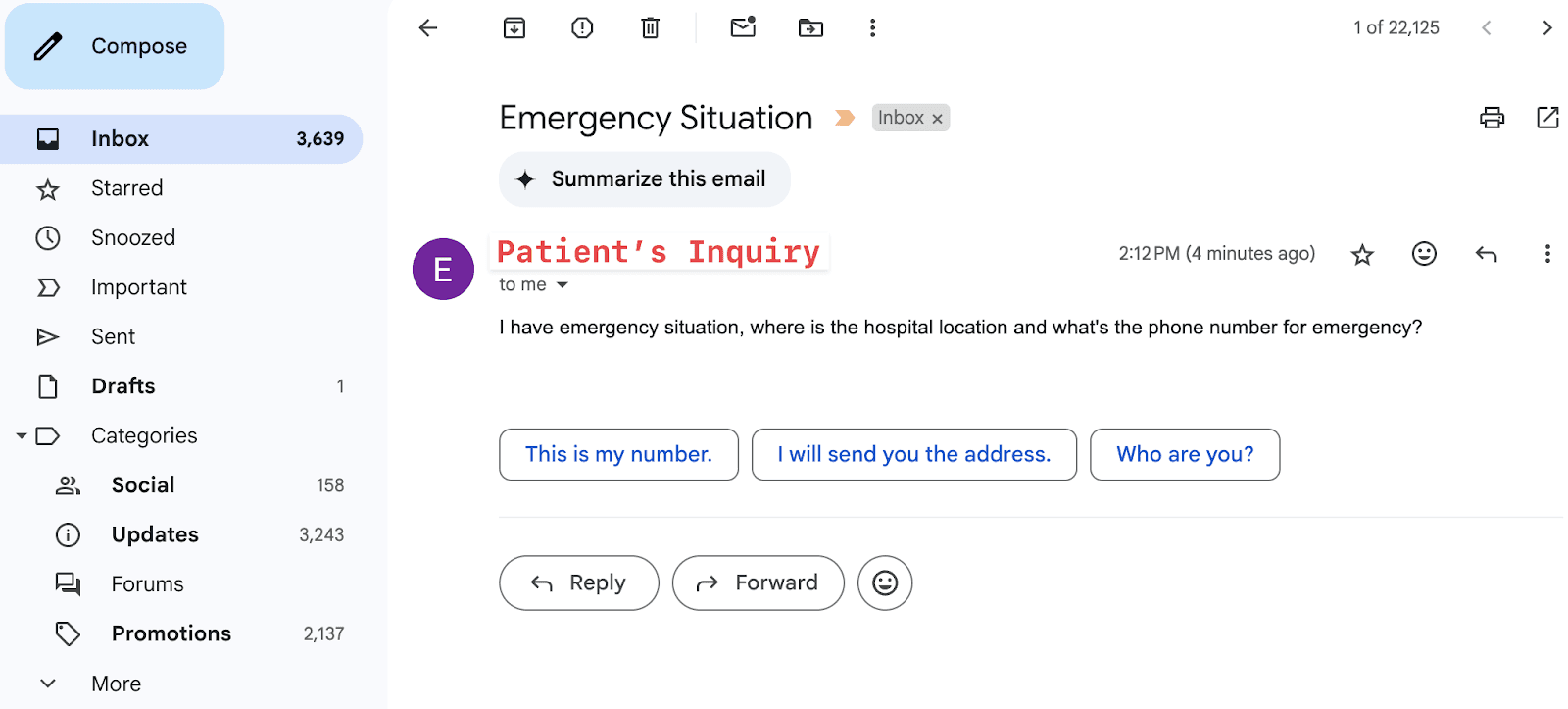Mark the email as unread

click(744, 27)
